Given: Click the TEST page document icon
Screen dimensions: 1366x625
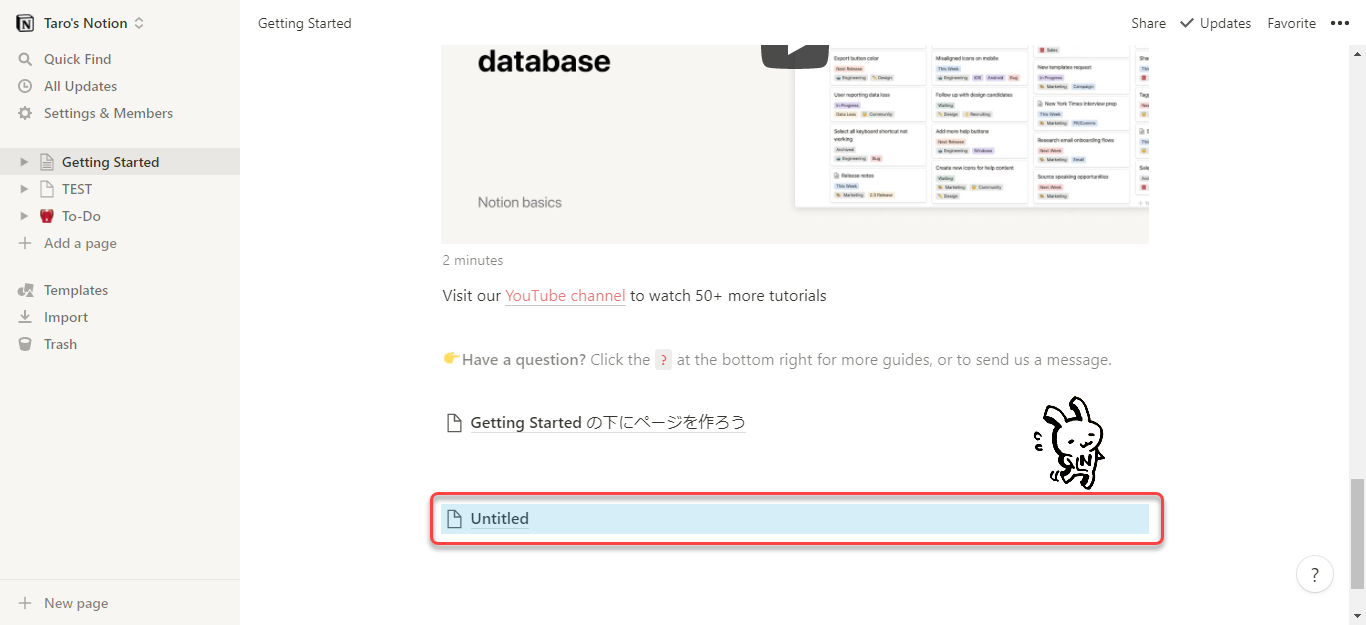Looking at the screenshot, I should 46,189.
